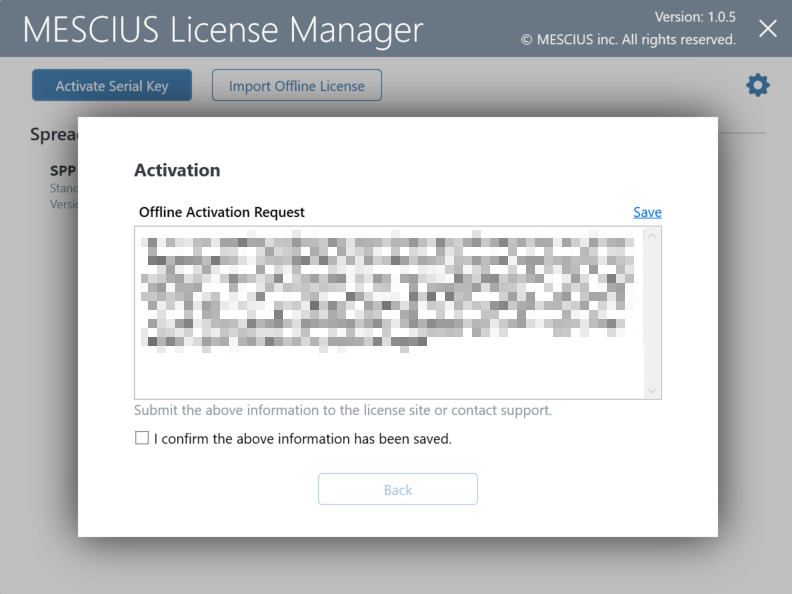The width and height of the screenshot is (792, 594).
Task: Click the MESCIUS License Manager title
Action: tap(223, 29)
